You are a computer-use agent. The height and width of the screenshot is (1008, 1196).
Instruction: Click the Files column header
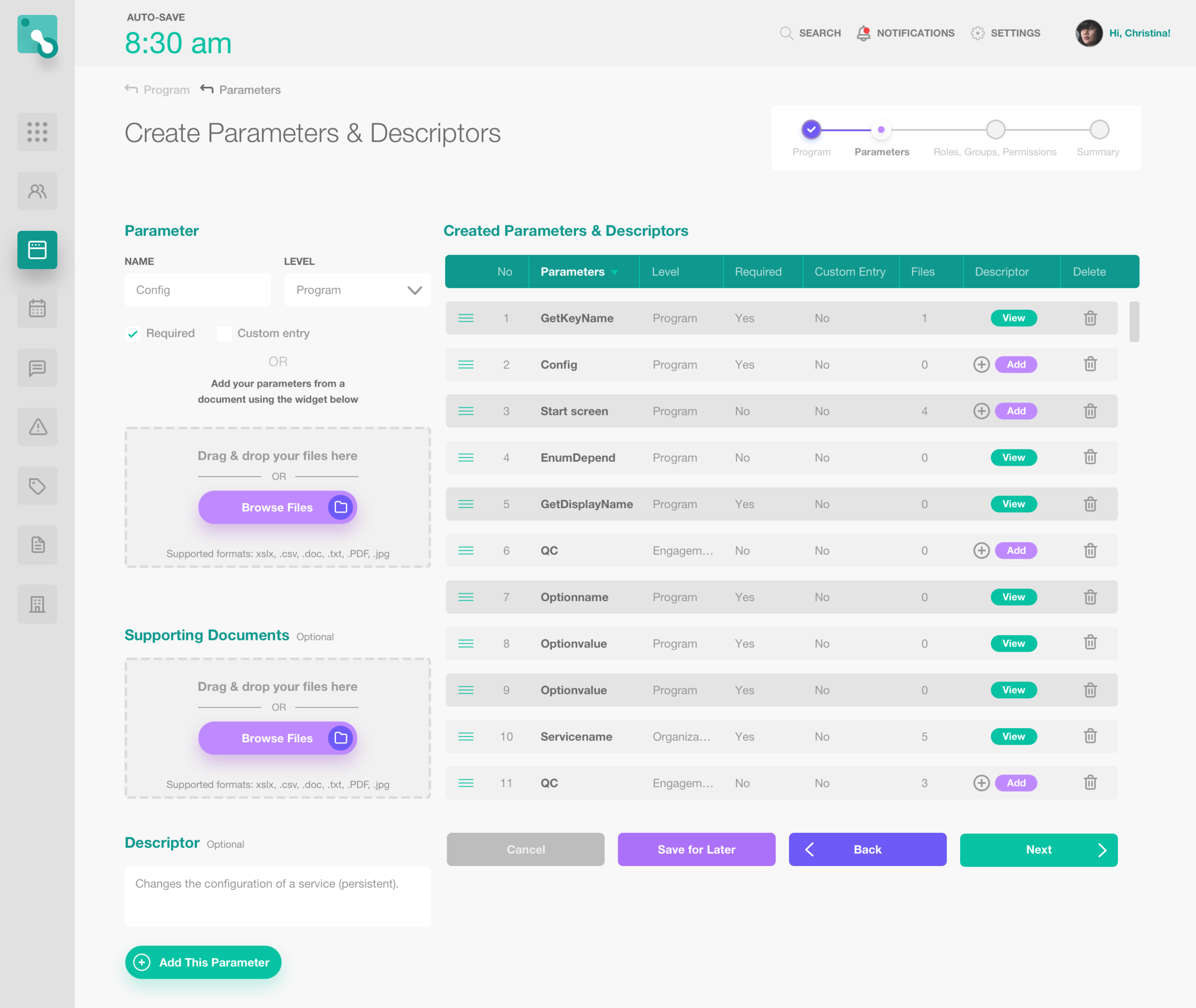tap(922, 272)
